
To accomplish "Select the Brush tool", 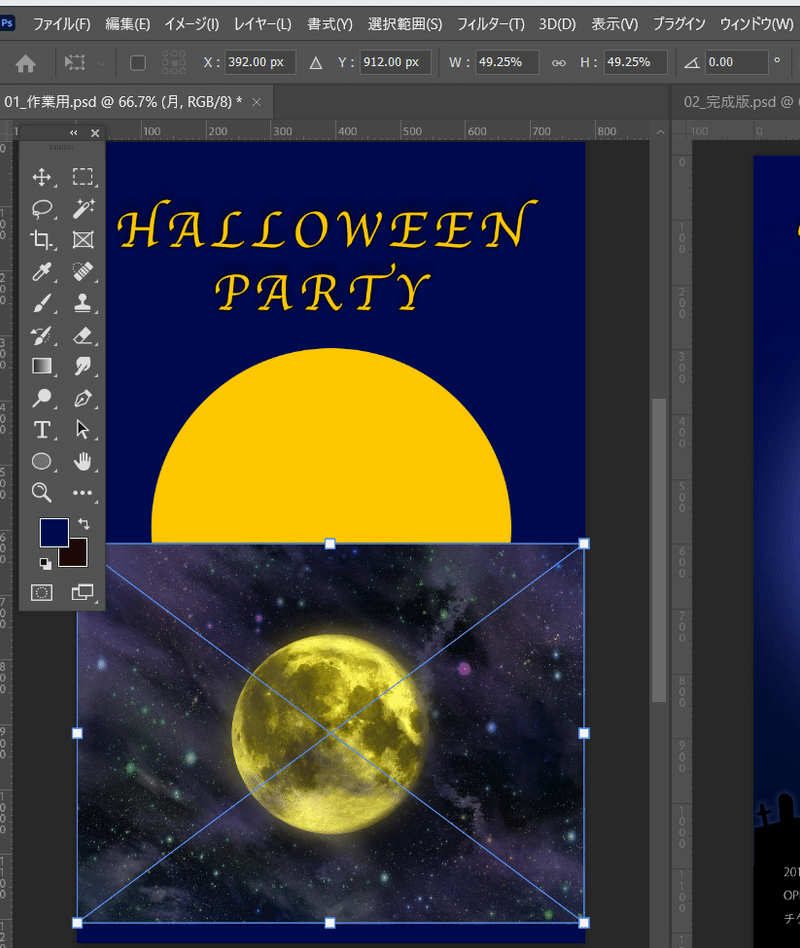I will [41, 303].
